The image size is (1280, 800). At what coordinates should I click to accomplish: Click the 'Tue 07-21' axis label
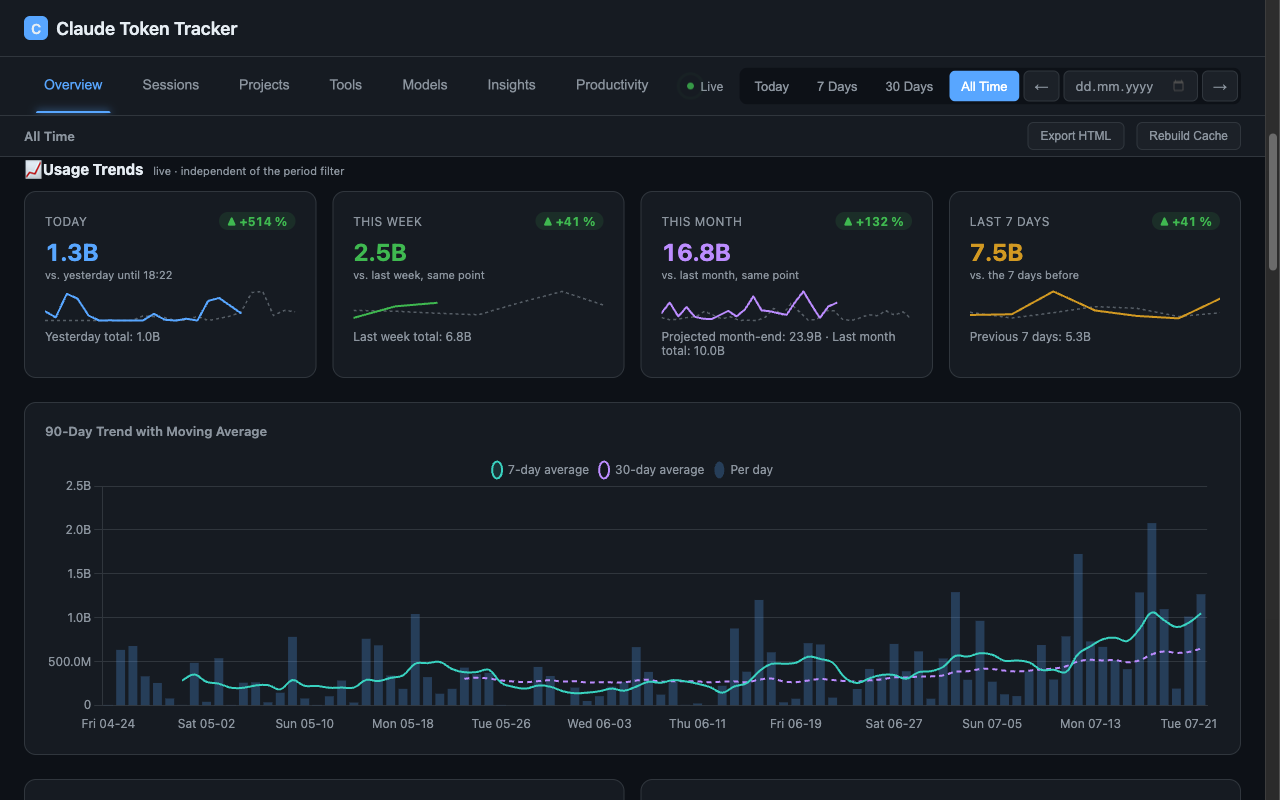[1188, 723]
